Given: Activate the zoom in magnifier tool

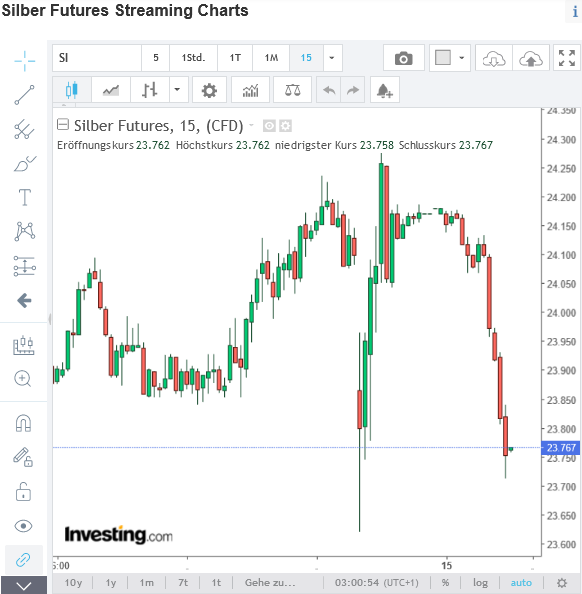Looking at the screenshot, I should pos(23,378).
